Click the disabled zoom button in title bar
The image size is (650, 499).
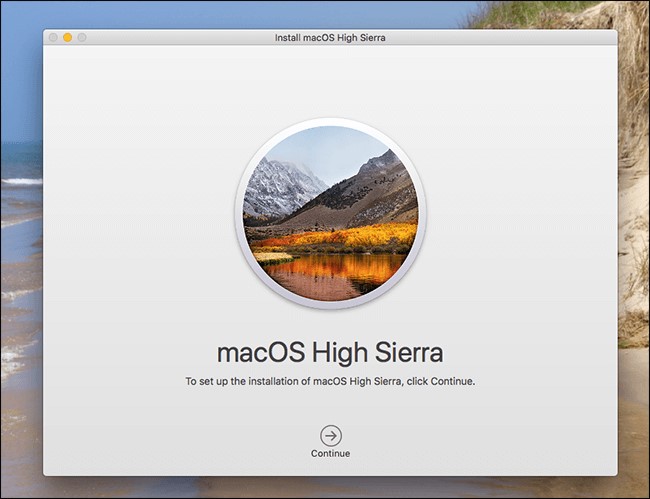pos(82,38)
